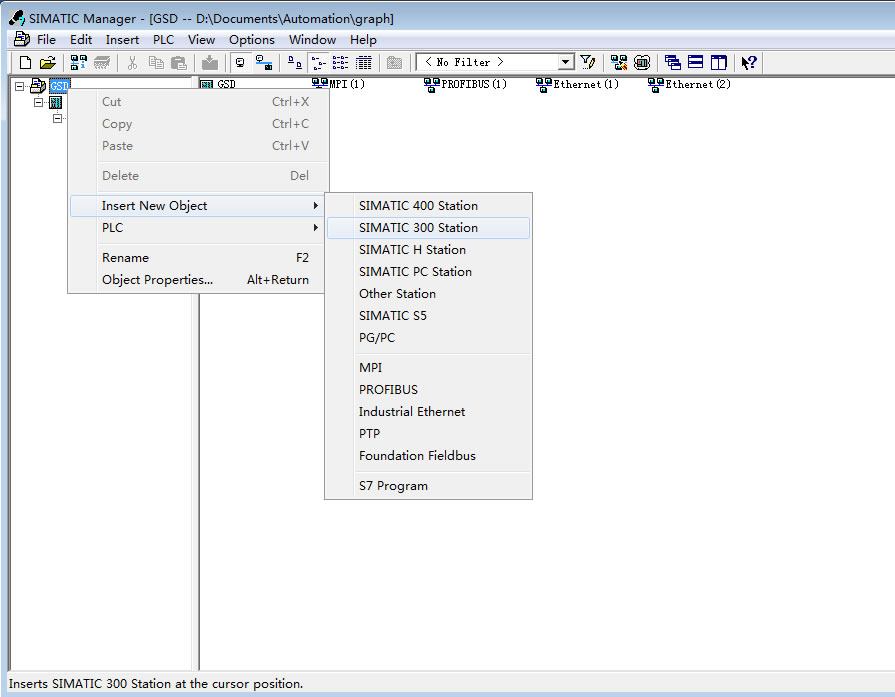Image resolution: width=895 pixels, height=697 pixels.
Task: Open the PLC menu in menu bar
Action: pyautogui.click(x=163, y=39)
